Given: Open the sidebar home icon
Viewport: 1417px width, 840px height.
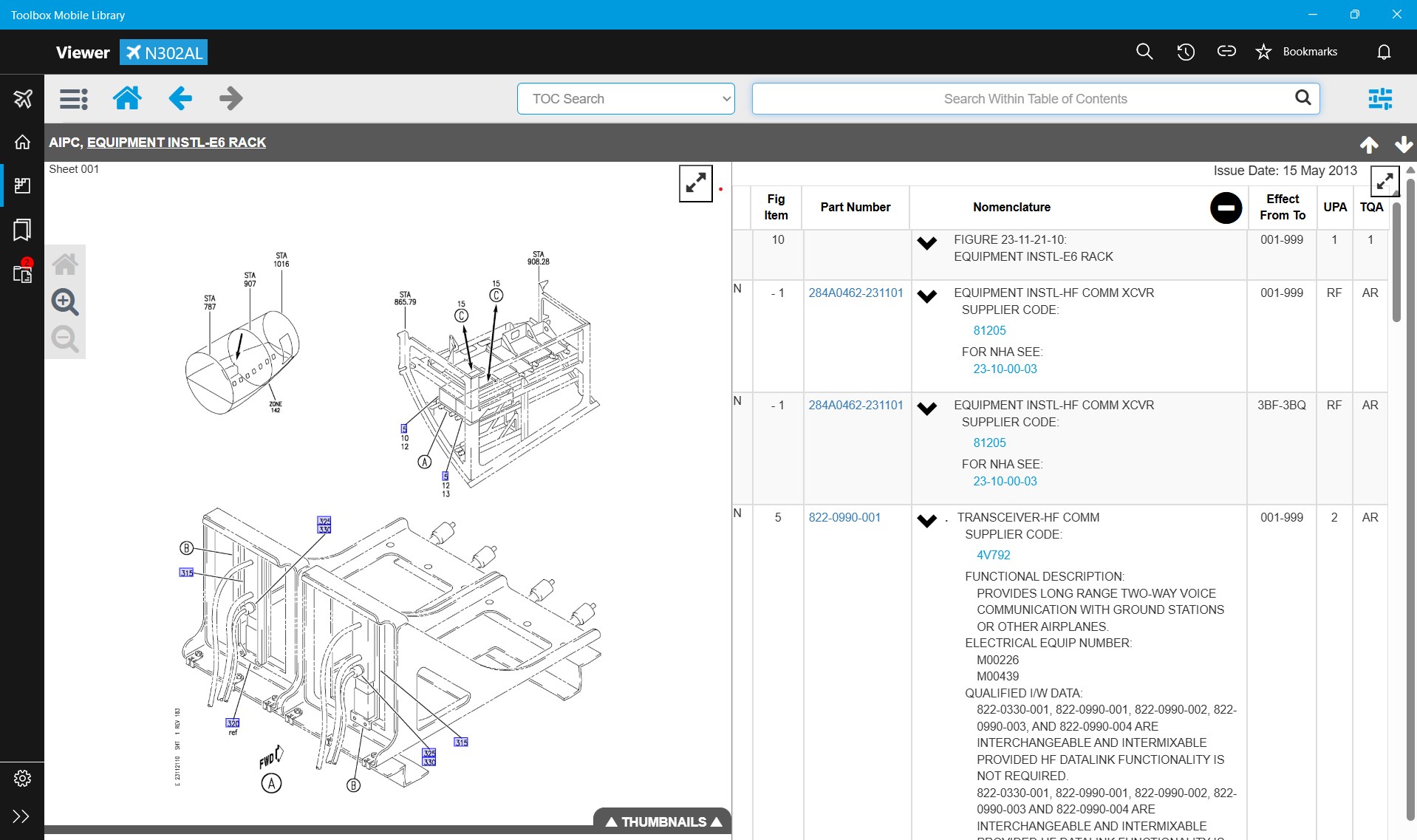Looking at the screenshot, I should (x=22, y=142).
